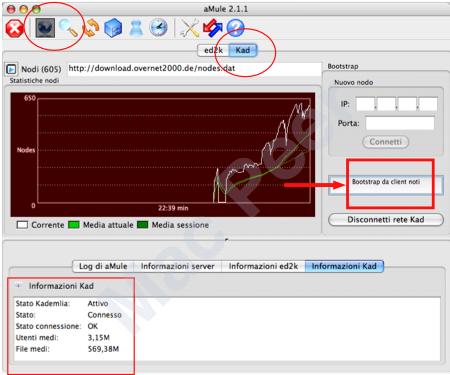
Task: Open the Search magnifier icon
Action: [68, 28]
